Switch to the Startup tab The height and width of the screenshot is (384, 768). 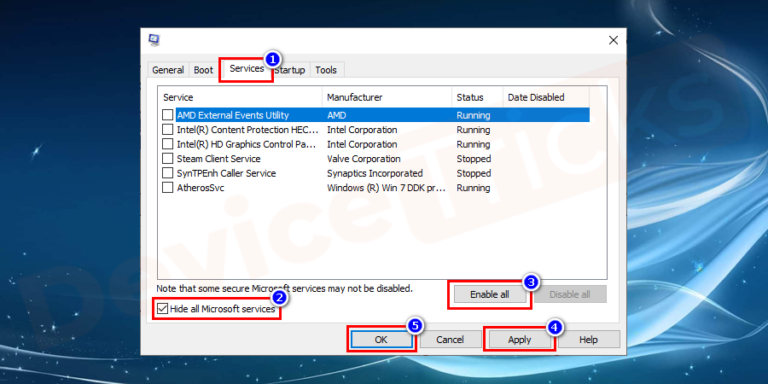point(289,70)
